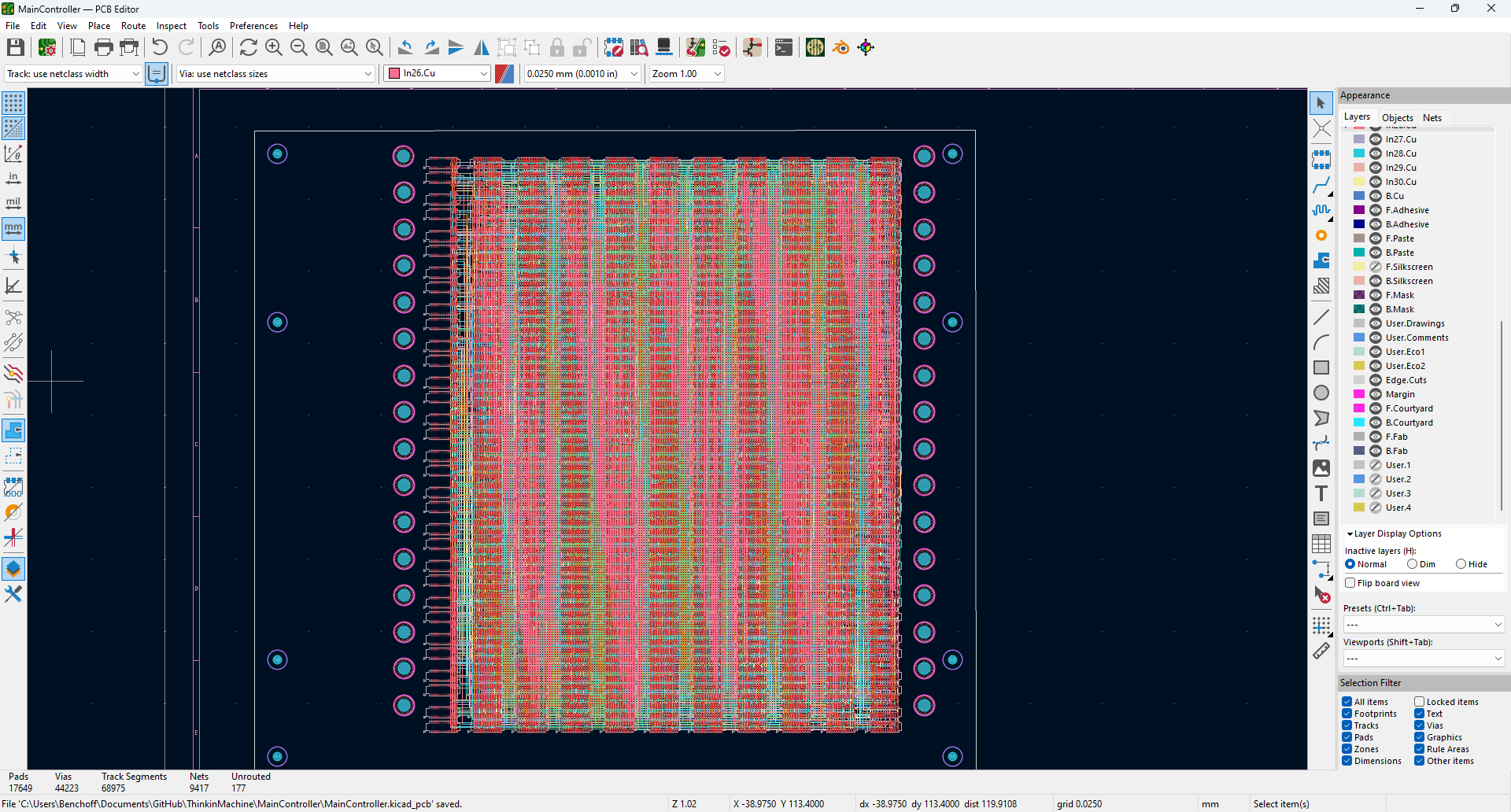Switch to the Nets tab

[1432, 117]
